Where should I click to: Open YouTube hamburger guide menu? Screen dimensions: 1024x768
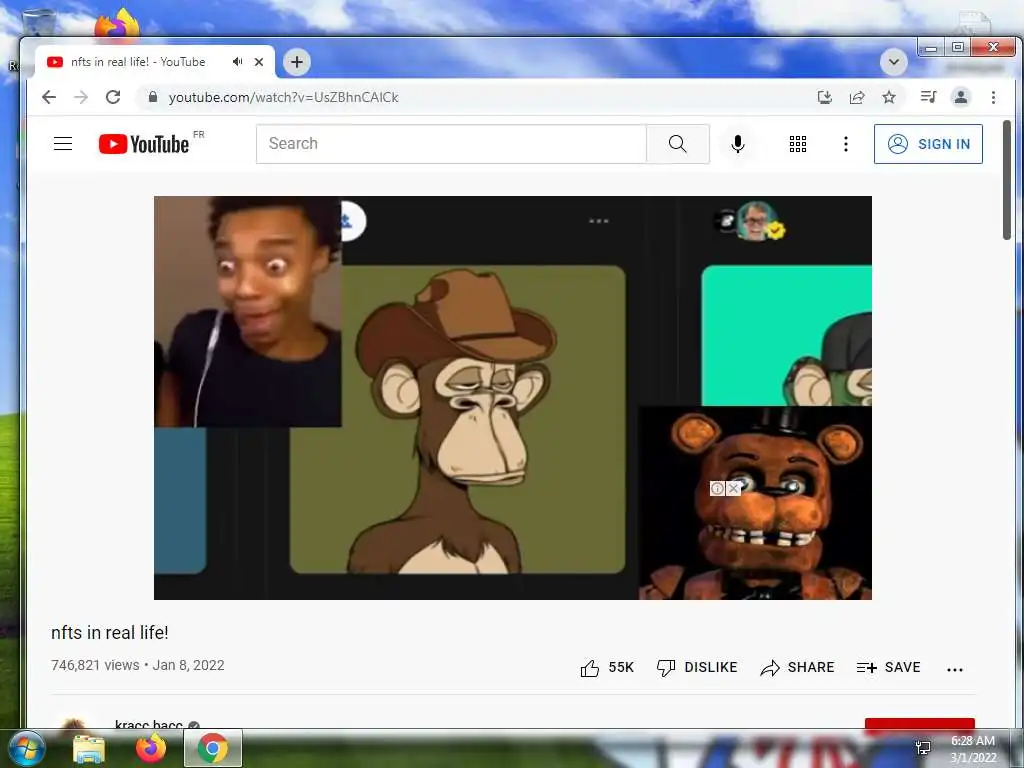[63, 144]
